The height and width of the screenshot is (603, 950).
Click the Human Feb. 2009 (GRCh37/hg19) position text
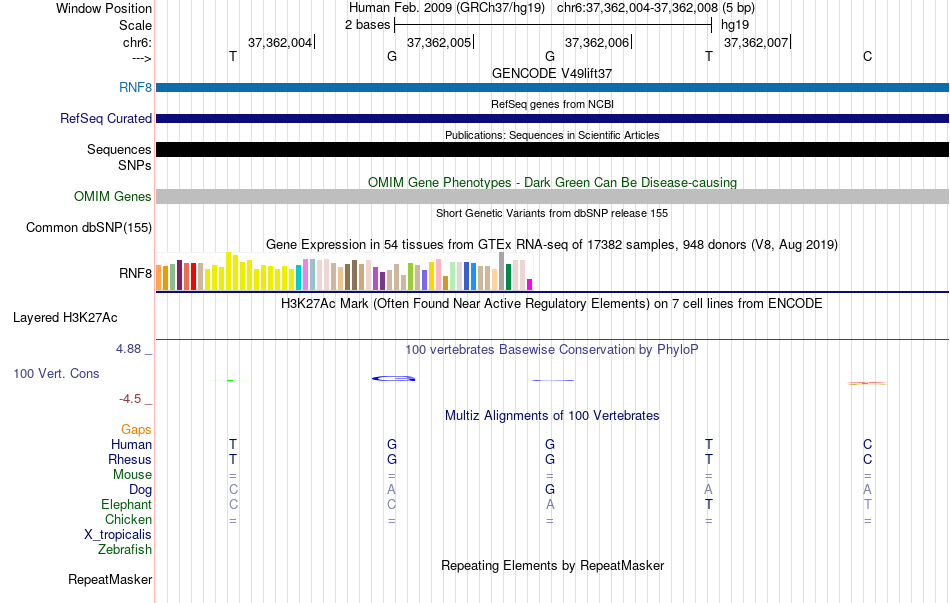point(447,8)
